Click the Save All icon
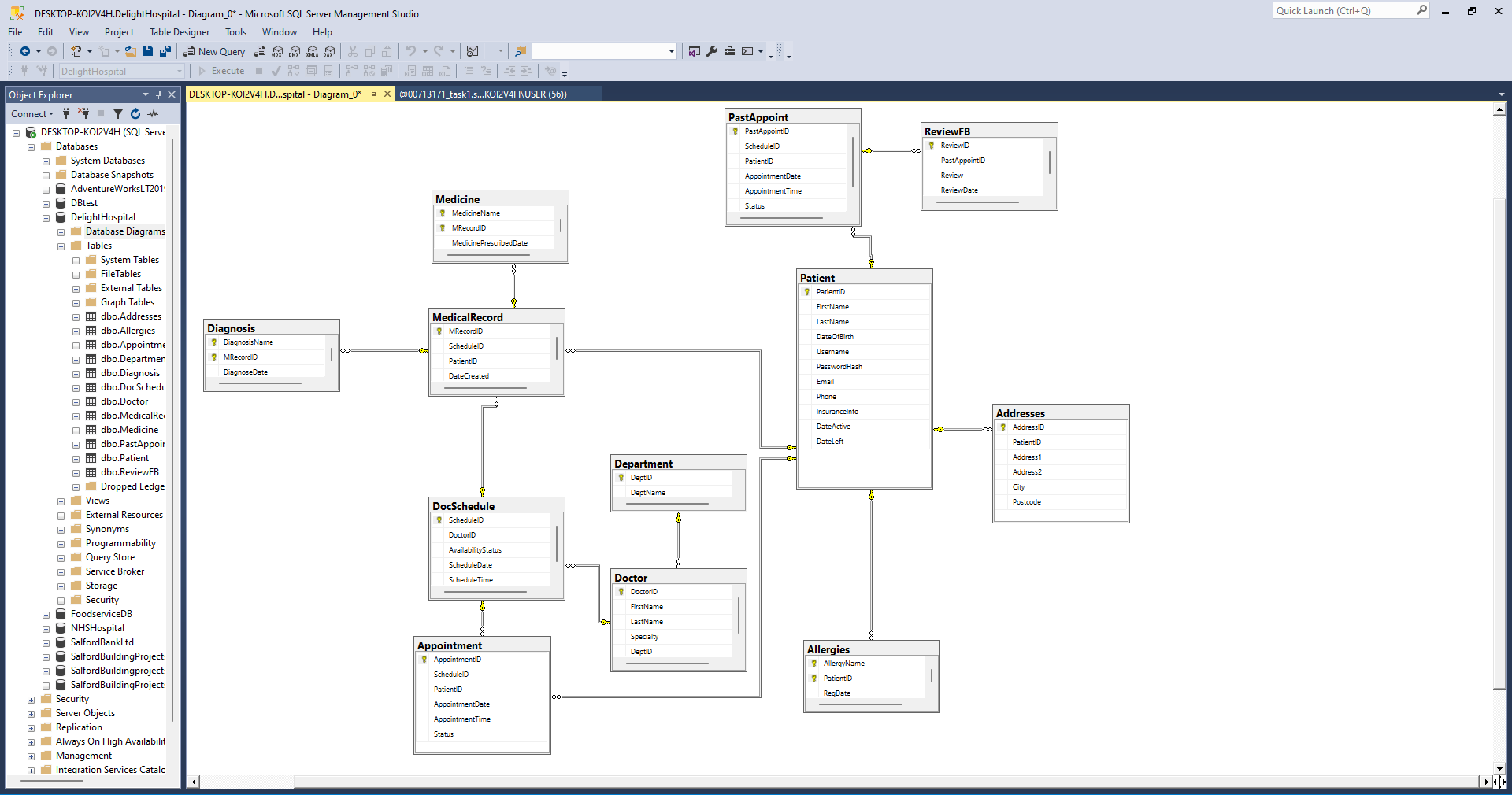1512x795 pixels. [x=165, y=51]
